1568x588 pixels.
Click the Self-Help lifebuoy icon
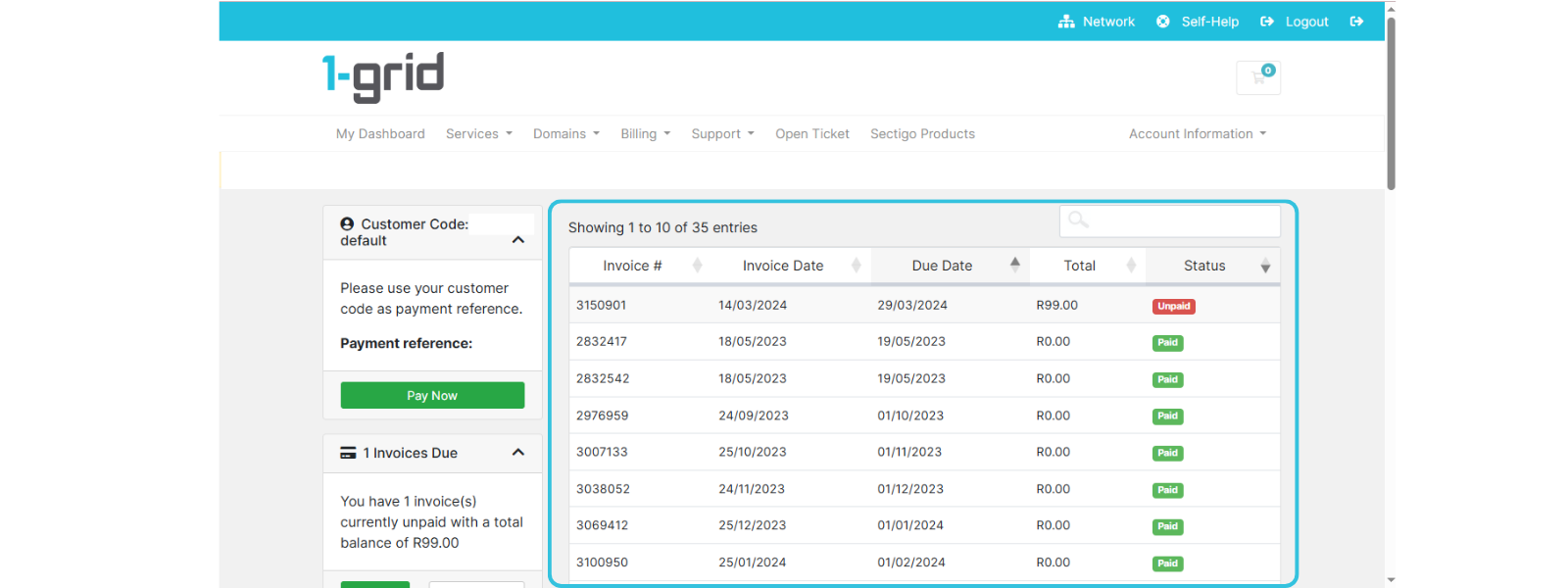coord(1162,22)
